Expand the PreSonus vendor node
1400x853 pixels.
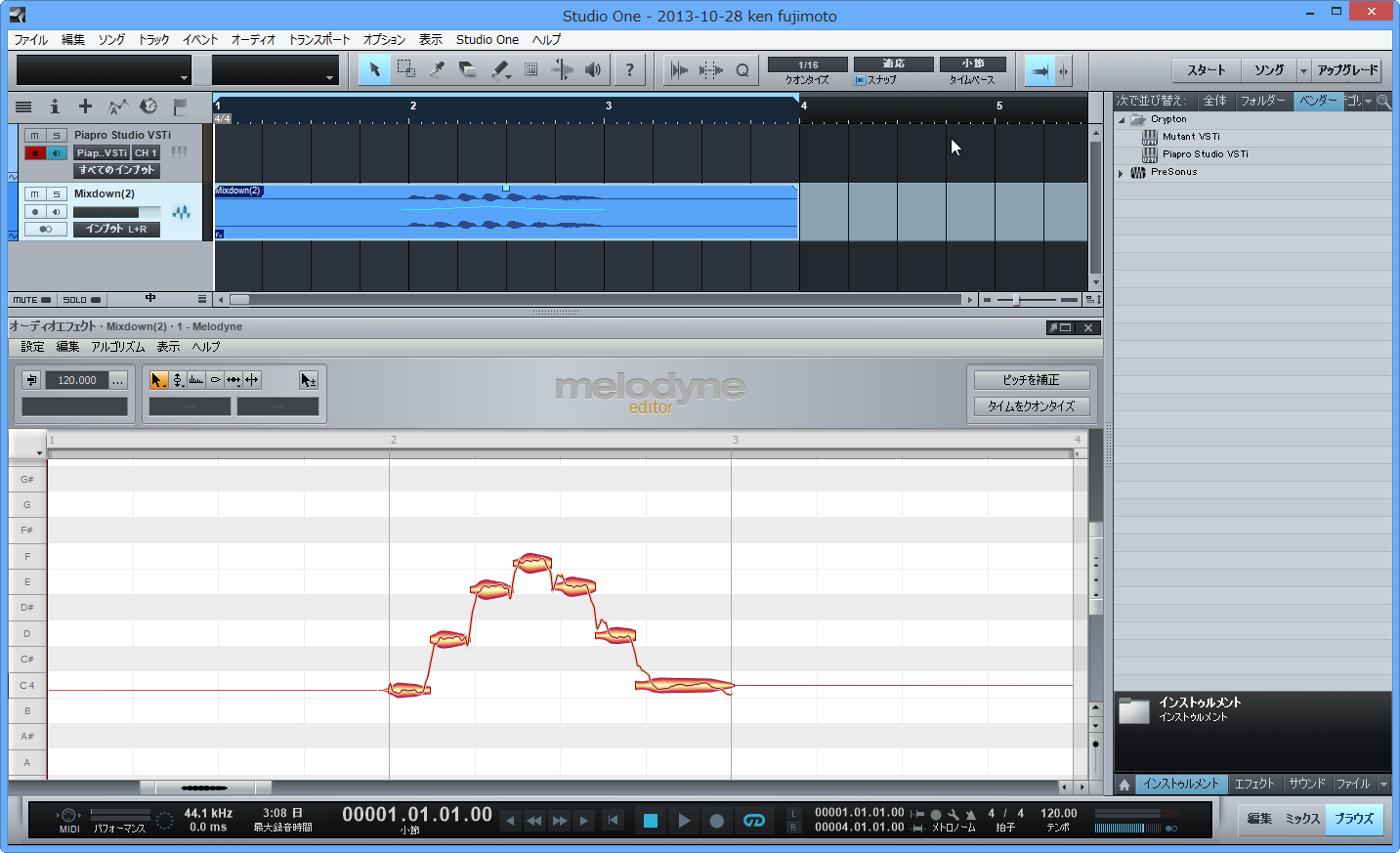click(1121, 173)
